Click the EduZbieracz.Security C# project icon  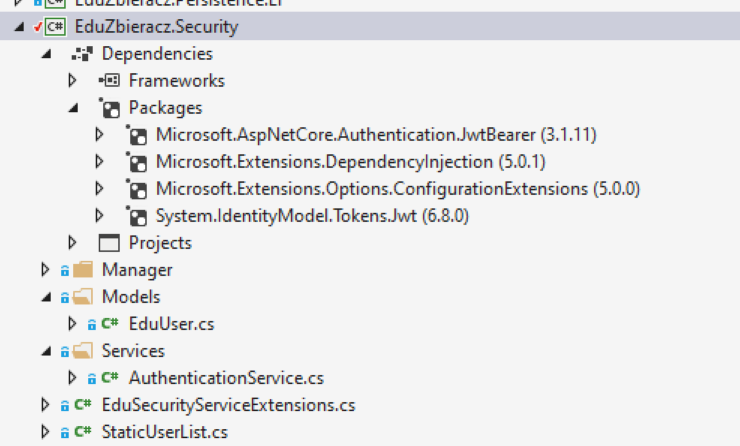(55, 26)
